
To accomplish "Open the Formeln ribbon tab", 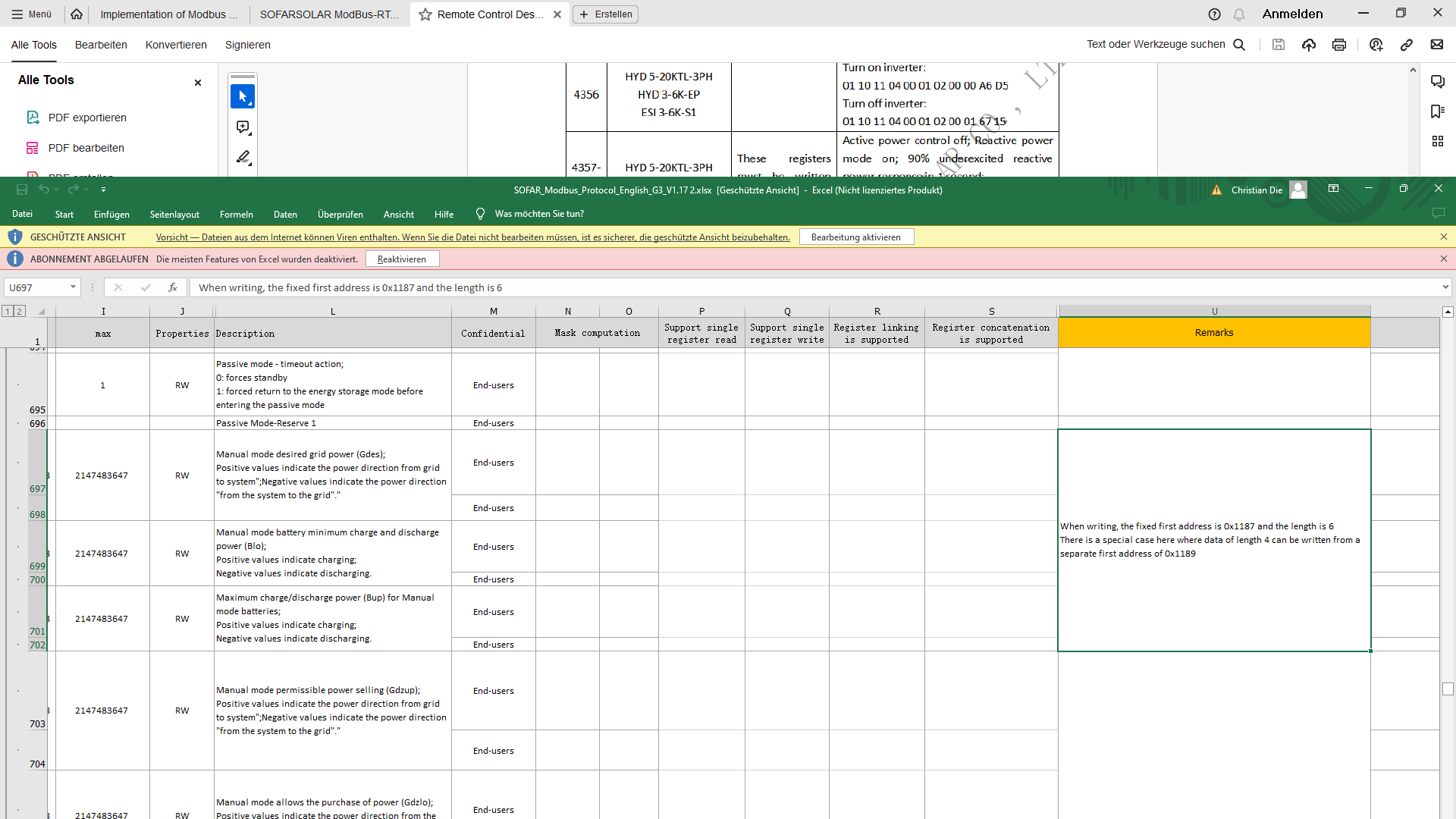I will pyautogui.click(x=236, y=215).
